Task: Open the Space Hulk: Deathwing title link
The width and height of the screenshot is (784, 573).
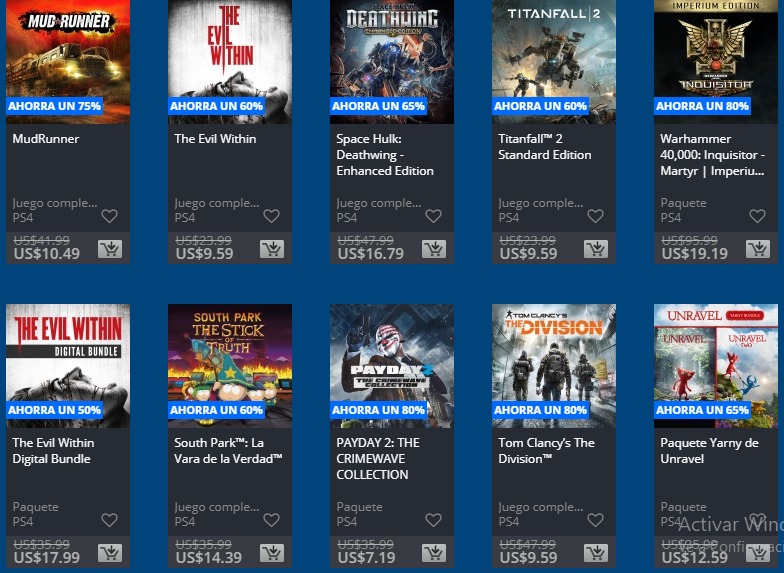Action: click(385, 154)
